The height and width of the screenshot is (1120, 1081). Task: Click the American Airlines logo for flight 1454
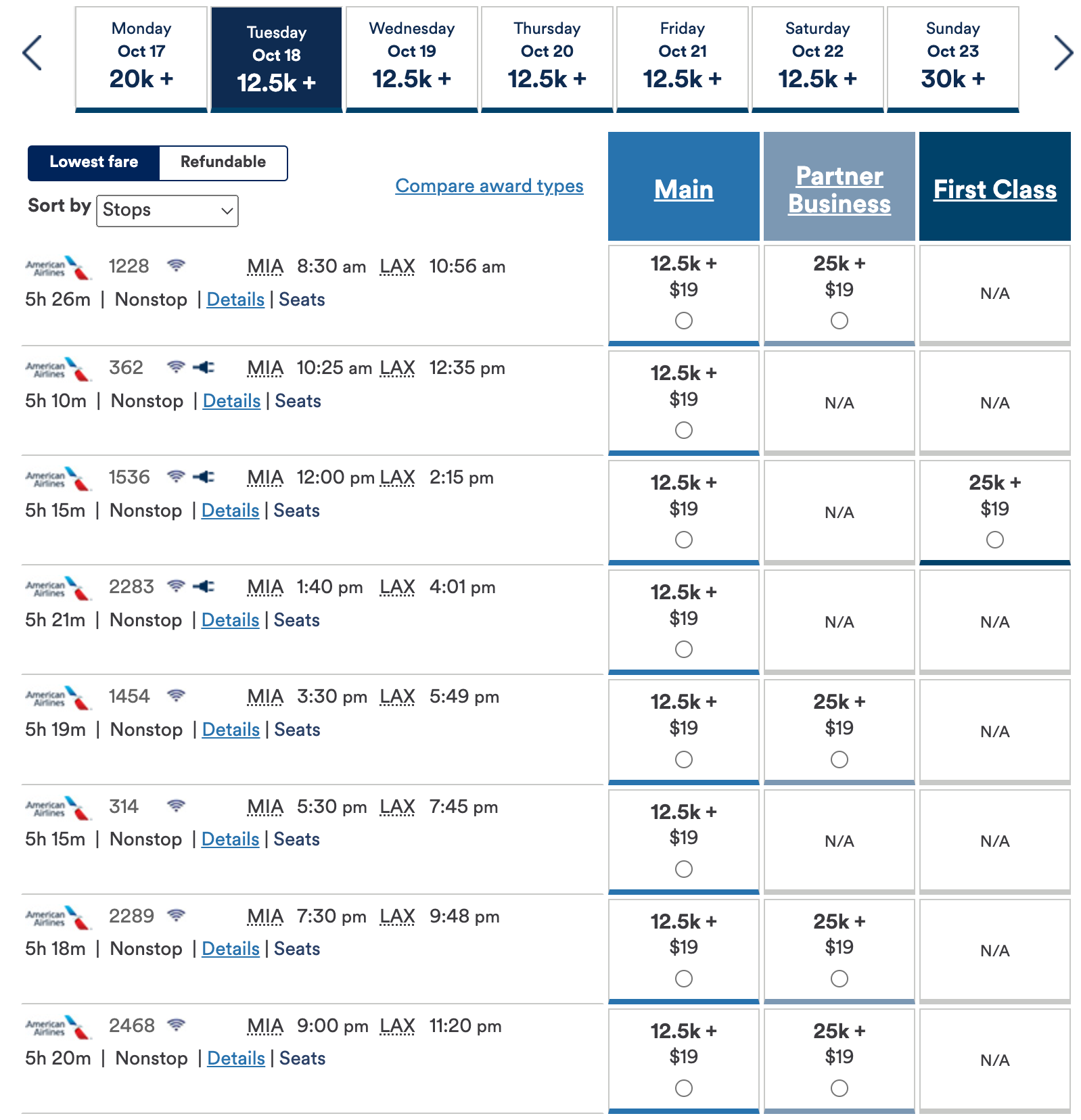pyautogui.click(x=57, y=699)
